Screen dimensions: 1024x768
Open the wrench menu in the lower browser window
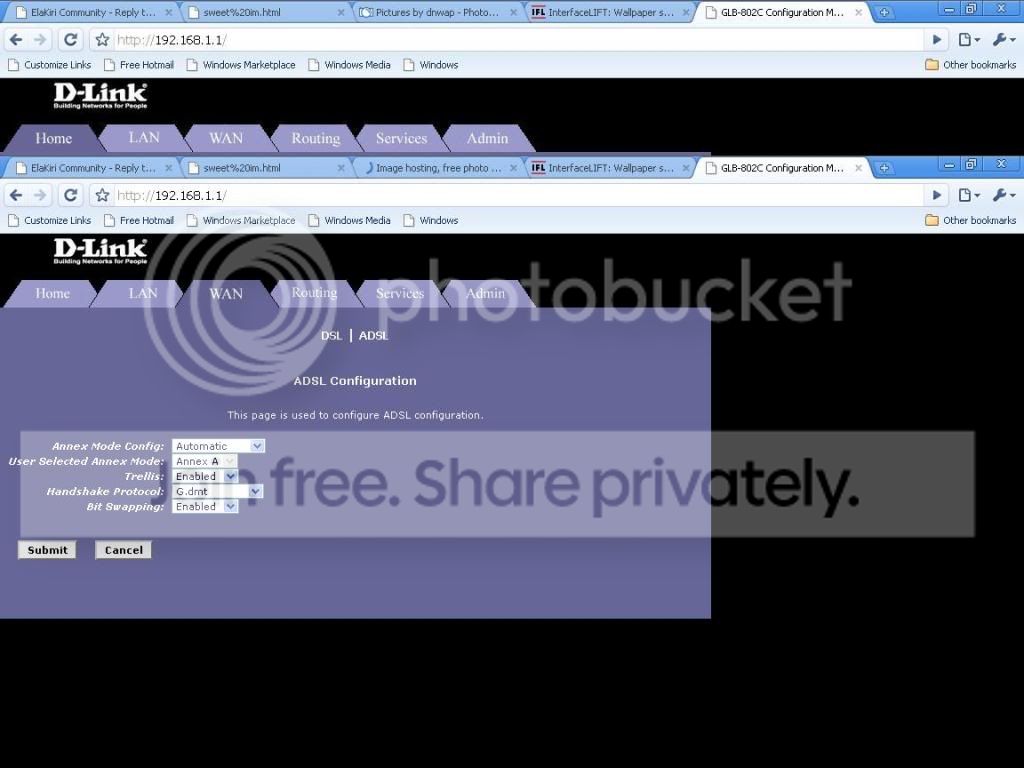[1004, 195]
